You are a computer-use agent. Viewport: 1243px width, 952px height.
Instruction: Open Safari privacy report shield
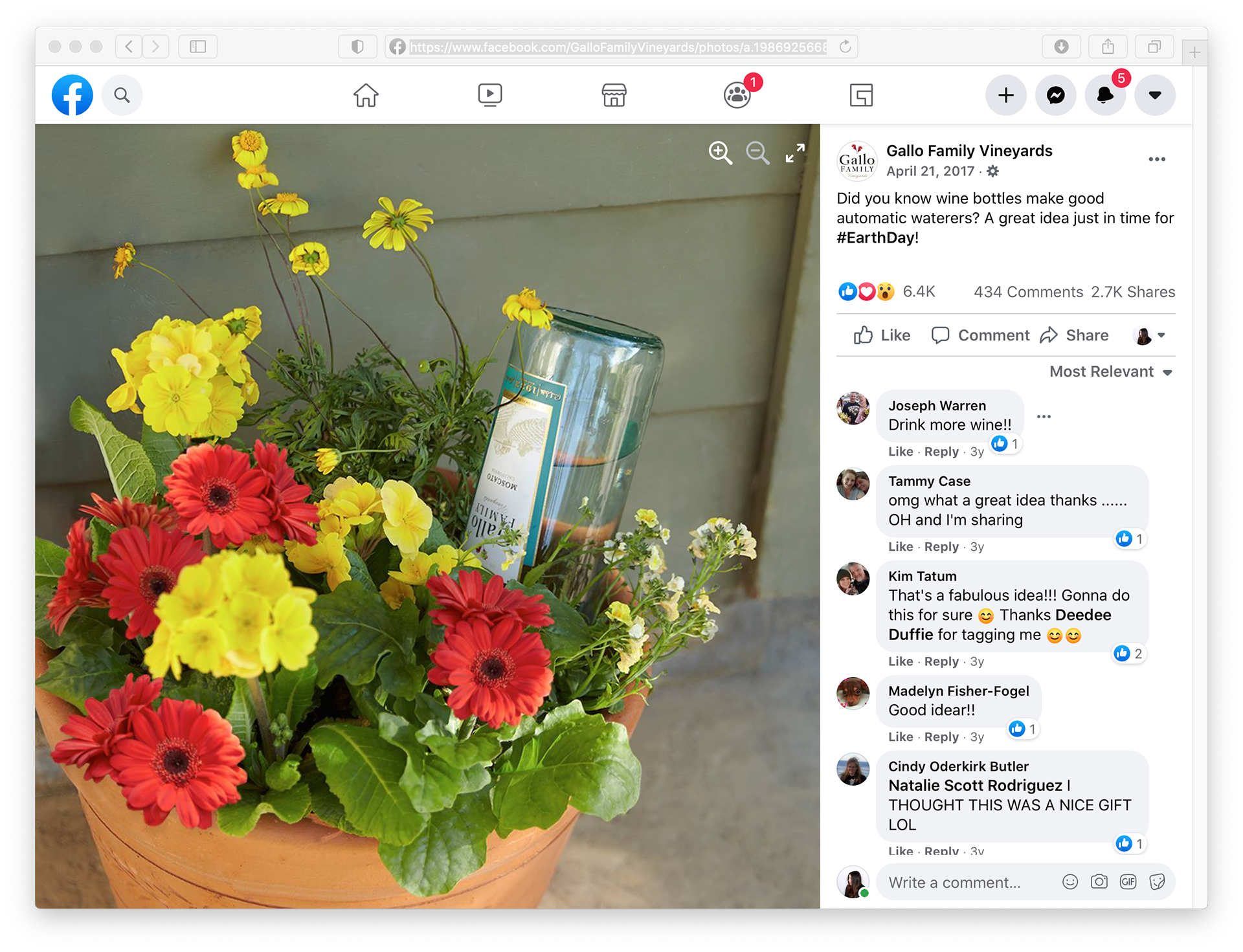point(357,47)
